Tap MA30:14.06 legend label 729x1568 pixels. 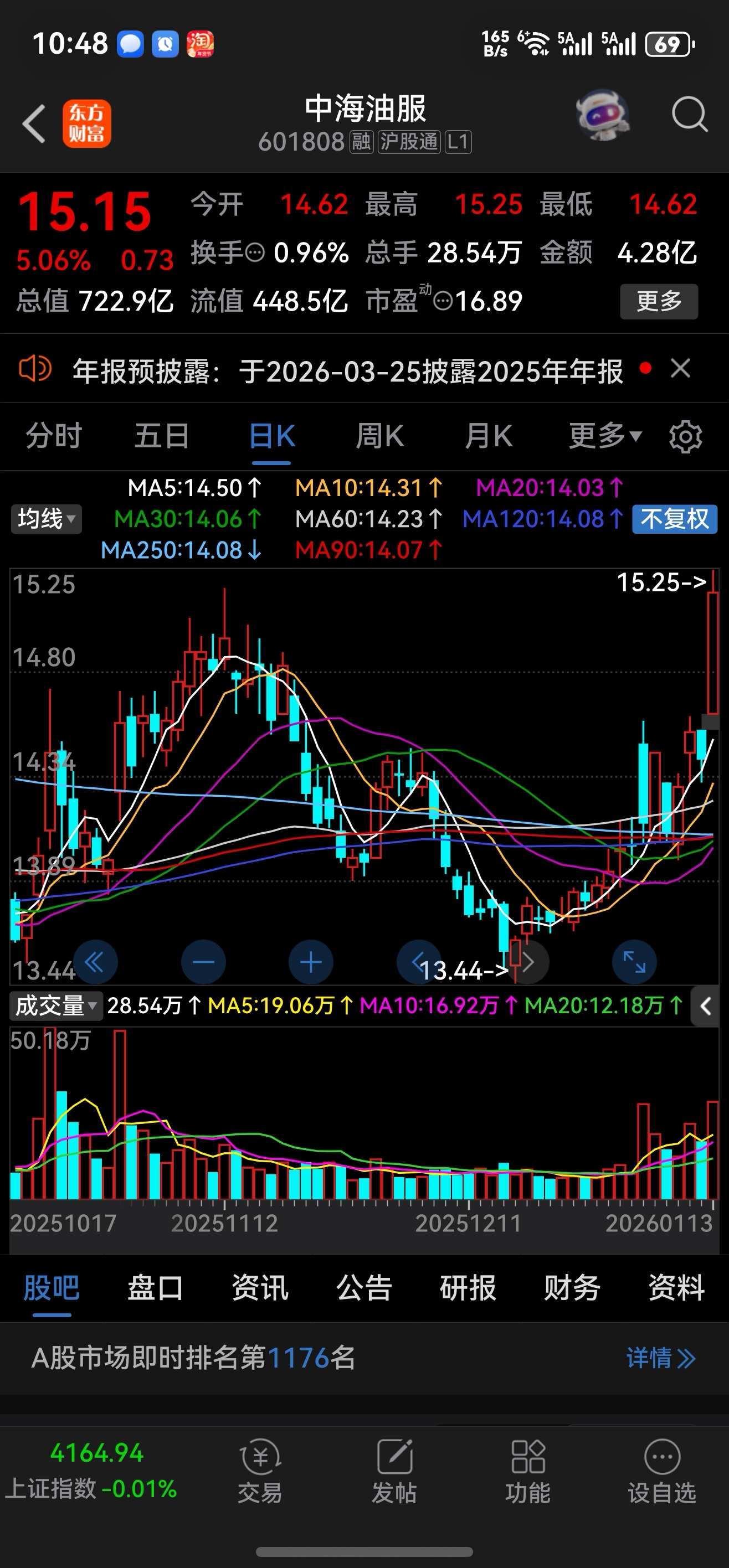[x=188, y=519]
